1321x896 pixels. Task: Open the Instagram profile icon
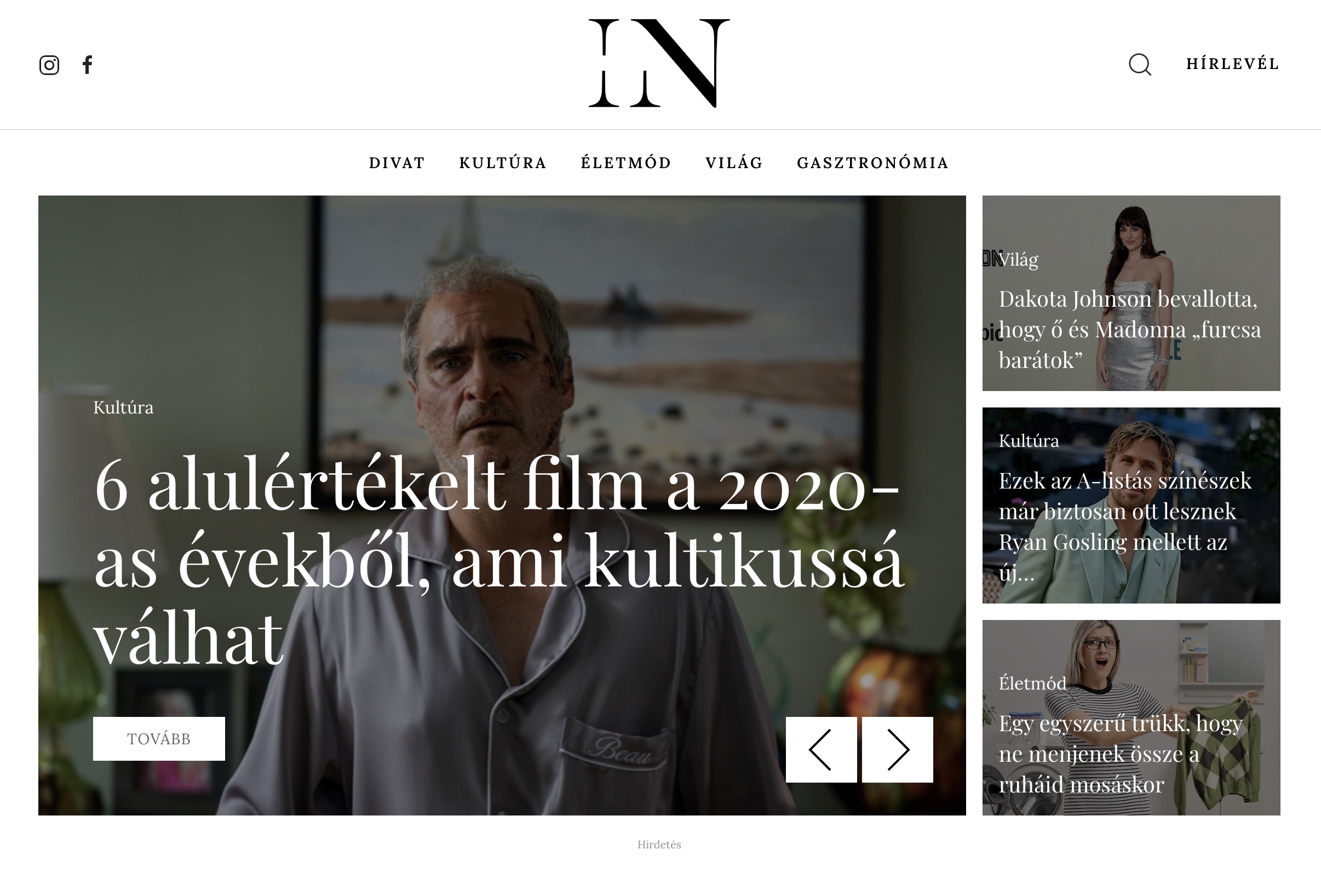[x=49, y=65]
